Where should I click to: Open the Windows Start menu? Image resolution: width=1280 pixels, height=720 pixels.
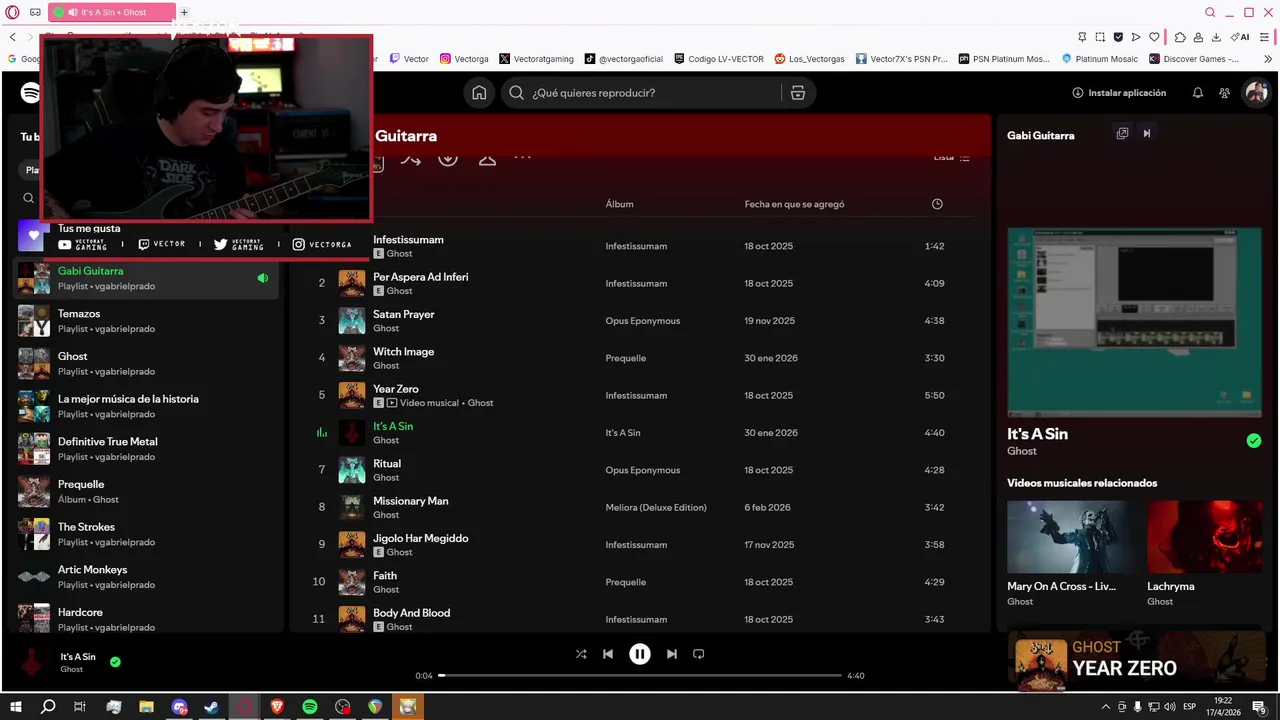[x=16, y=707]
